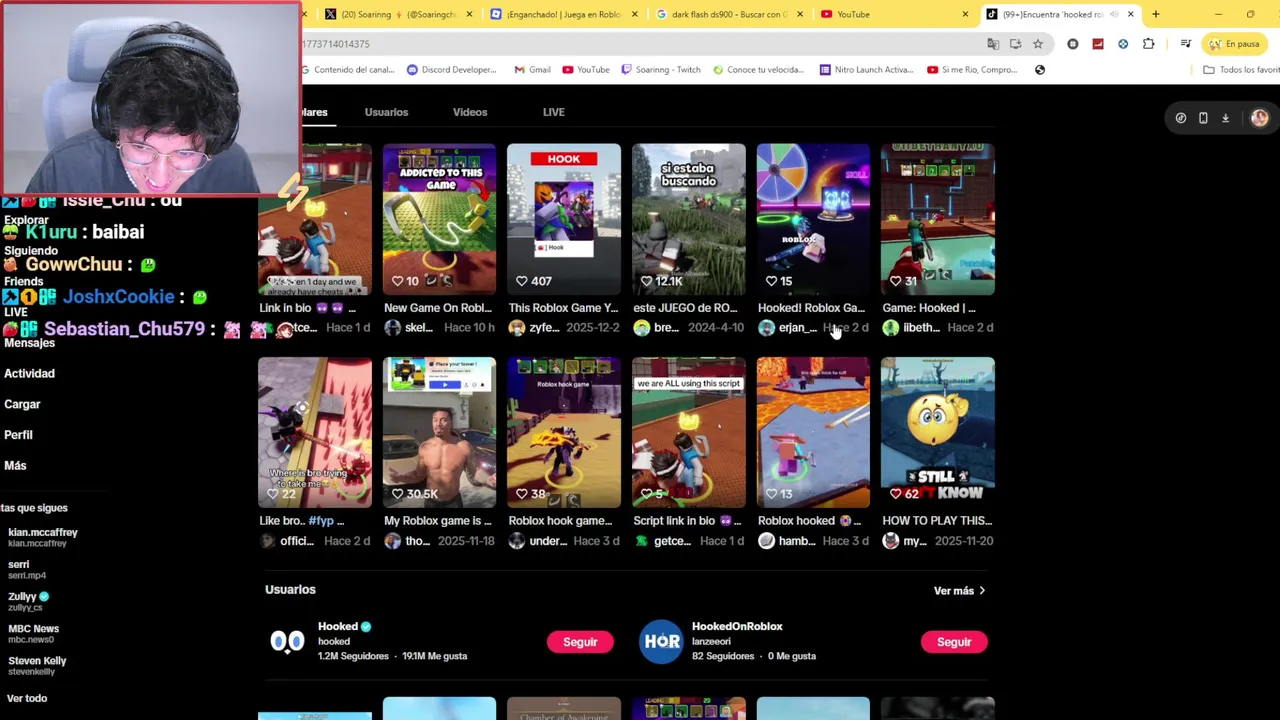This screenshot has width=1280, height=720.
Task: Bookmark this page with the star icon
Action: [x=1038, y=44]
